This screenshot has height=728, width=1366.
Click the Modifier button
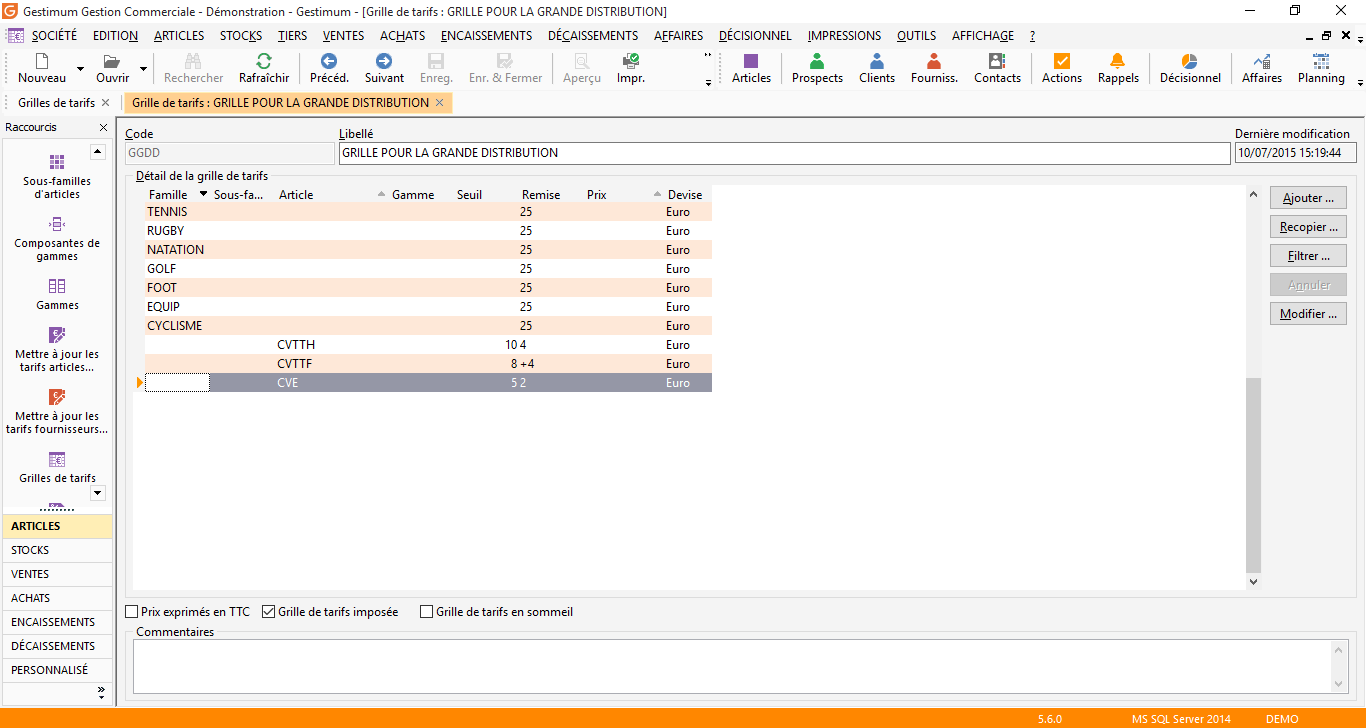(1308, 314)
